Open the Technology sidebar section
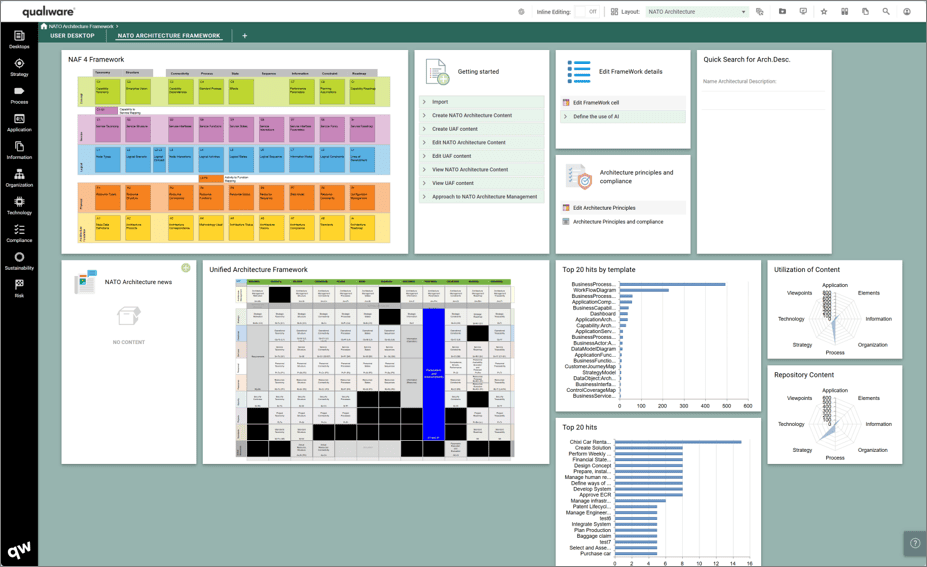The height and width of the screenshot is (567, 927). coord(19,206)
